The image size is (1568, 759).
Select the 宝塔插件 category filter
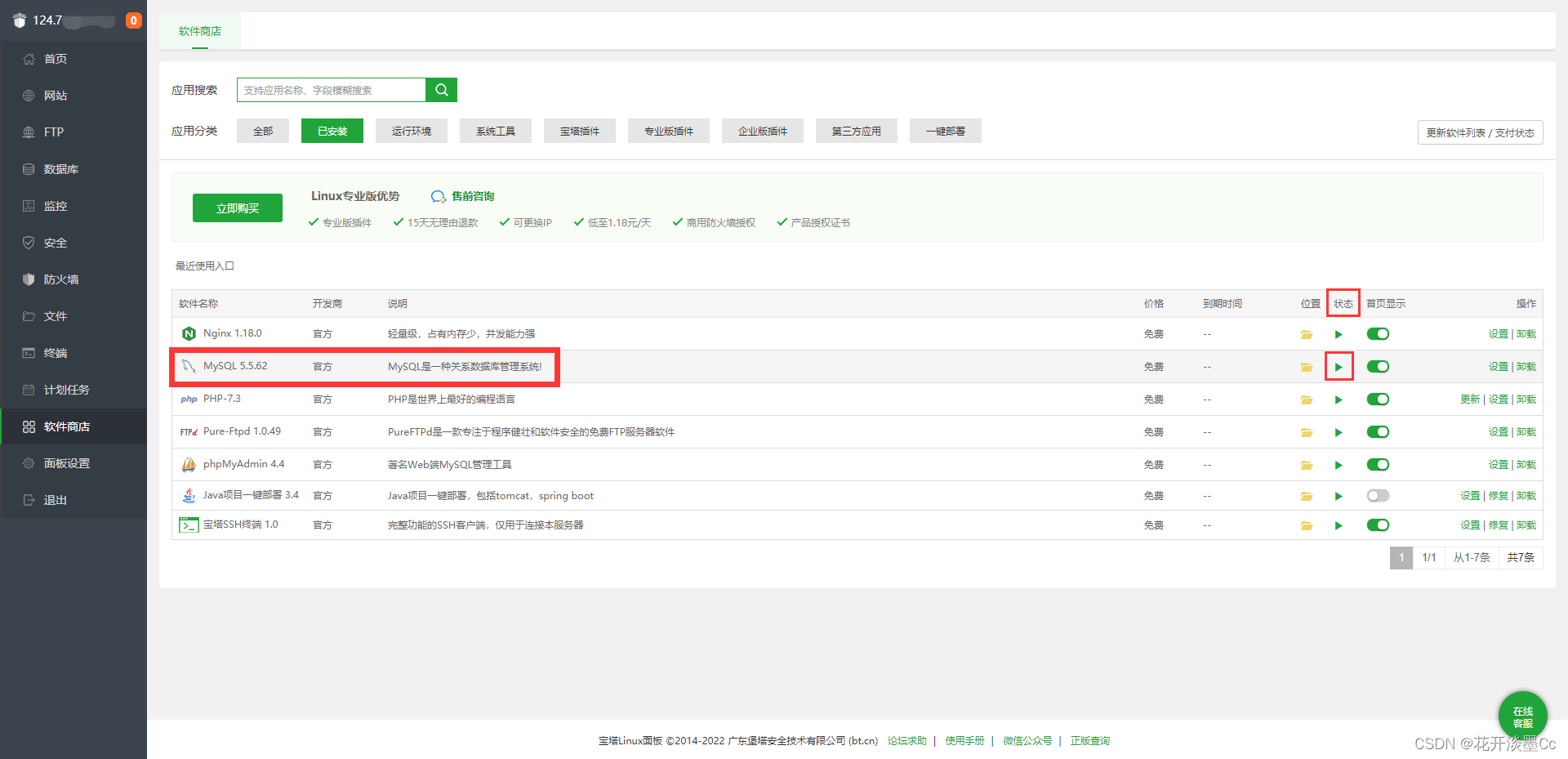pos(580,131)
